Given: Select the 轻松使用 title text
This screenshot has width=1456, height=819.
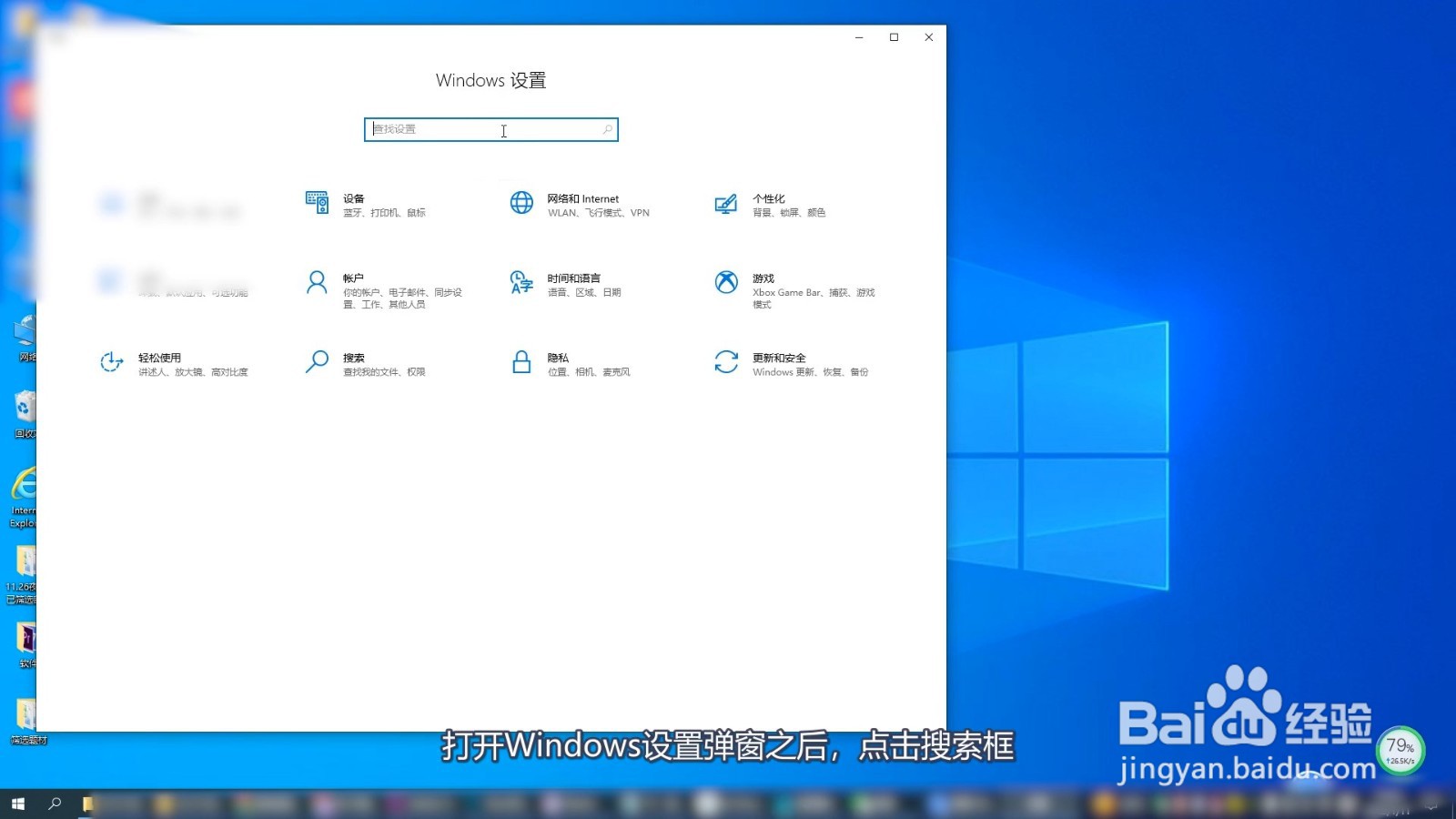Looking at the screenshot, I should tap(160, 358).
